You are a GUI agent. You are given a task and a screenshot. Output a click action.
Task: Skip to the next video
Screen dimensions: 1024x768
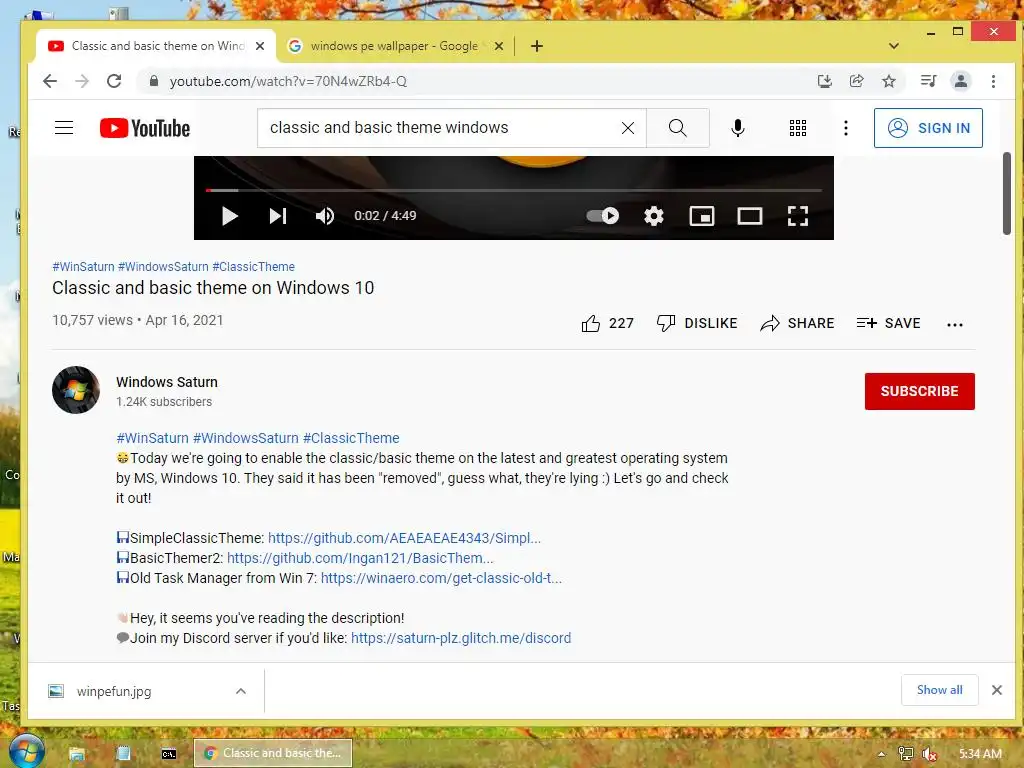(278, 216)
